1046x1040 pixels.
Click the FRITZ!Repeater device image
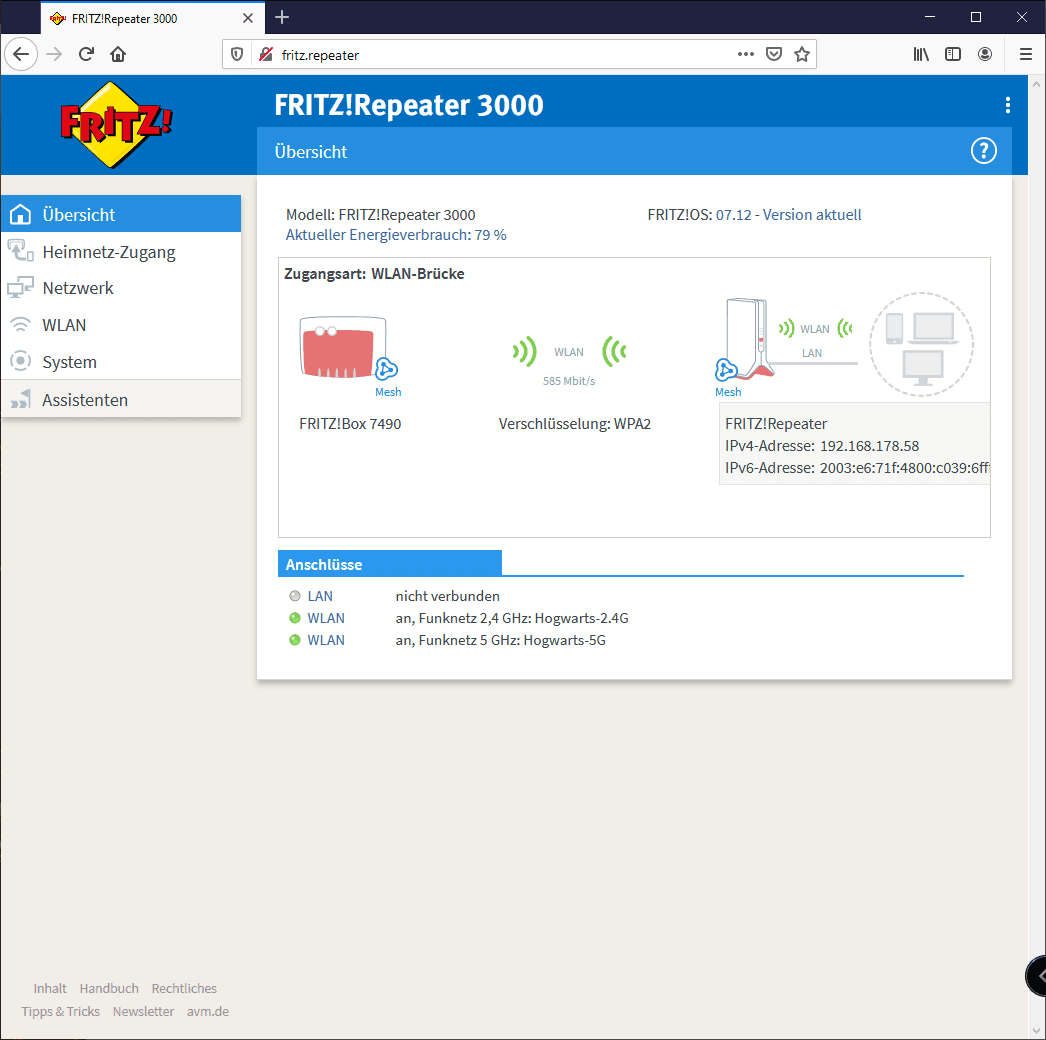point(750,339)
